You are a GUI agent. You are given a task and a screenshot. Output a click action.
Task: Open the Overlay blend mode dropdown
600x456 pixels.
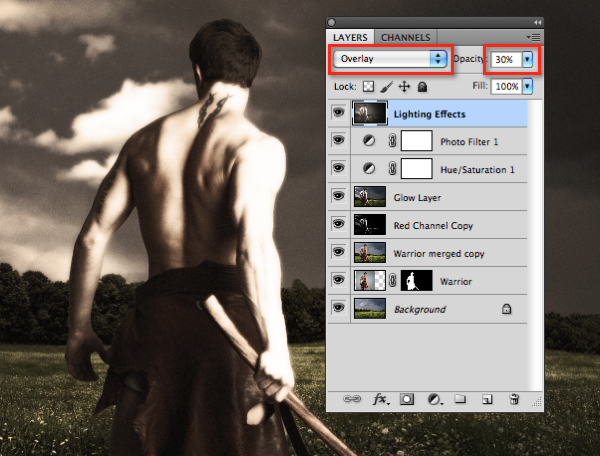pos(390,59)
